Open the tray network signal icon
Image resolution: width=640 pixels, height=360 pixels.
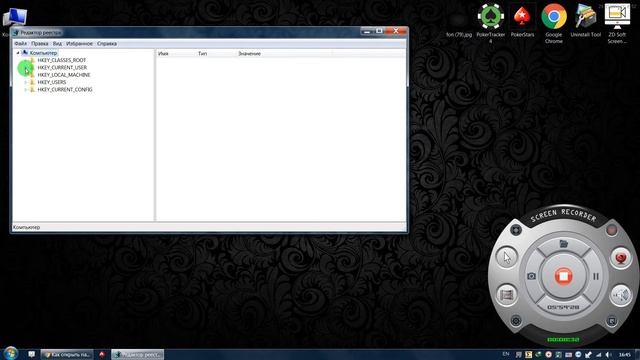pyautogui.click(x=598, y=355)
